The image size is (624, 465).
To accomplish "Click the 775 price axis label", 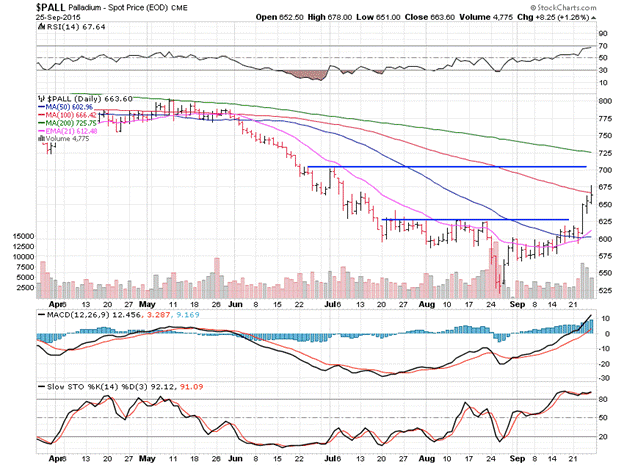I will tap(605, 119).
